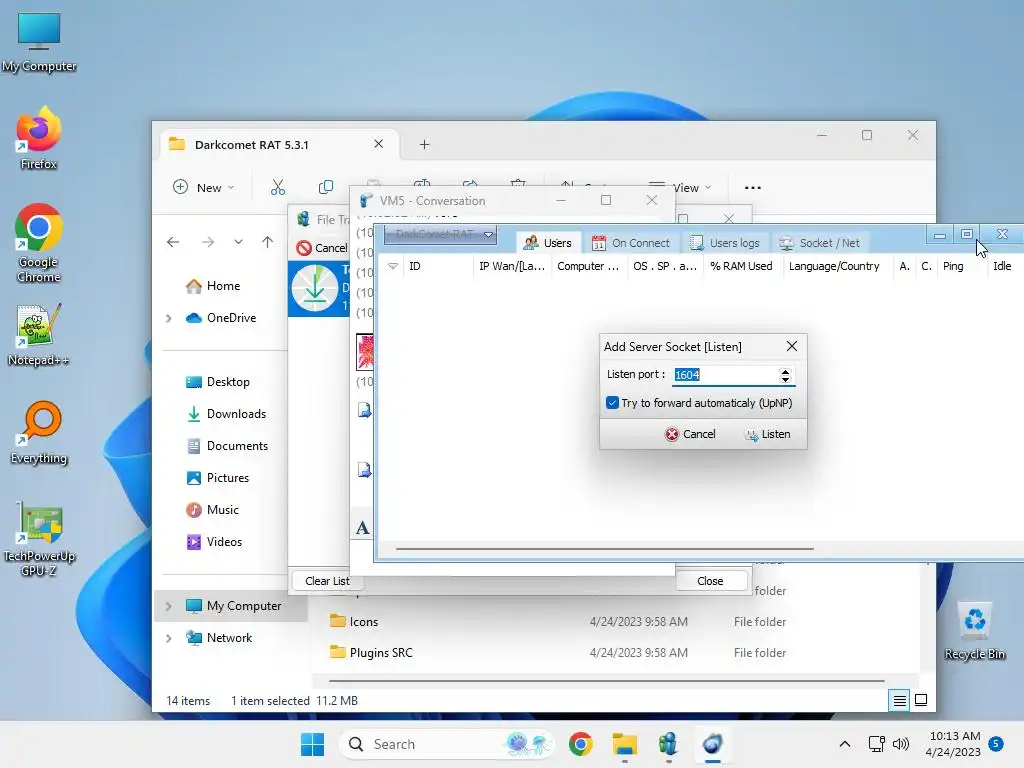Image resolution: width=1024 pixels, height=768 pixels.
Task: Click the Copy icon in Explorer toolbar
Action: 325,187
